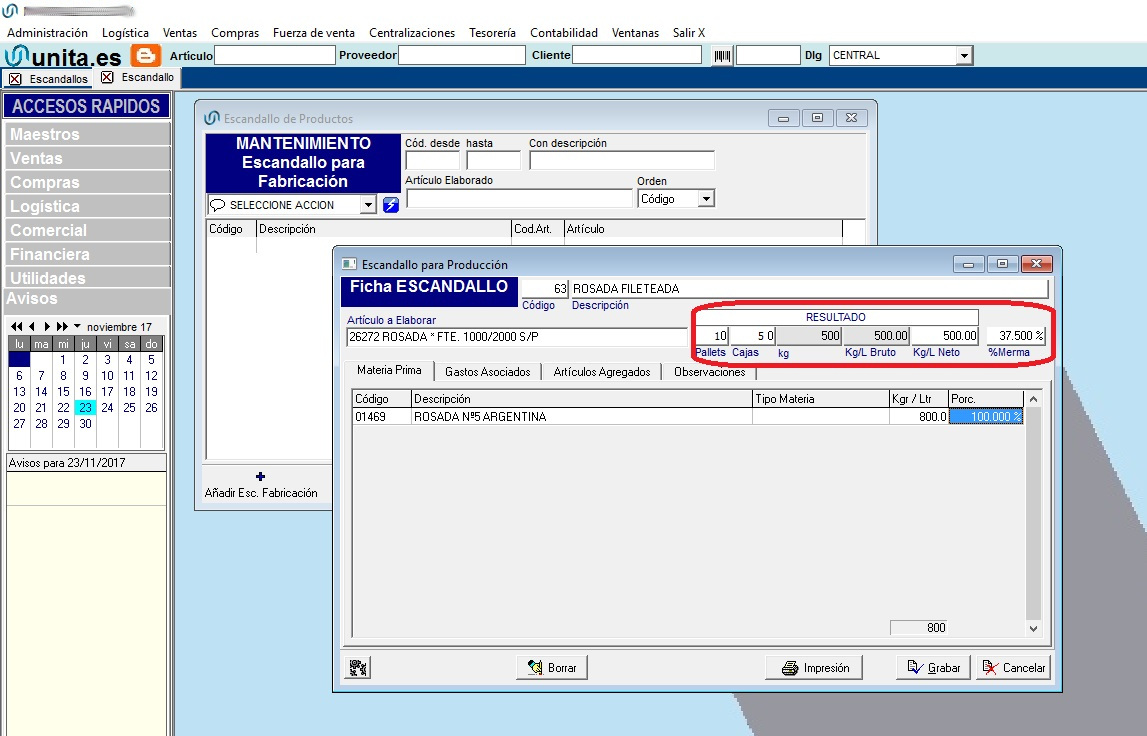Close the Escandallo tab via its X icon
Image resolution: width=1147 pixels, height=736 pixels.
pyautogui.click(x=108, y=77)
